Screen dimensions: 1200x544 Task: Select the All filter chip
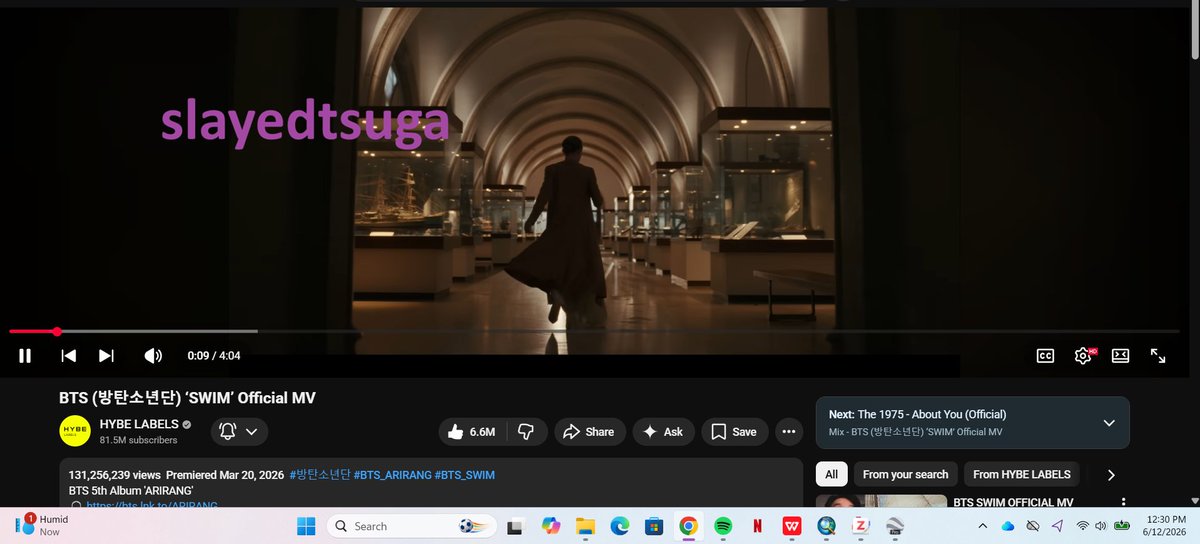click(831, 474)
